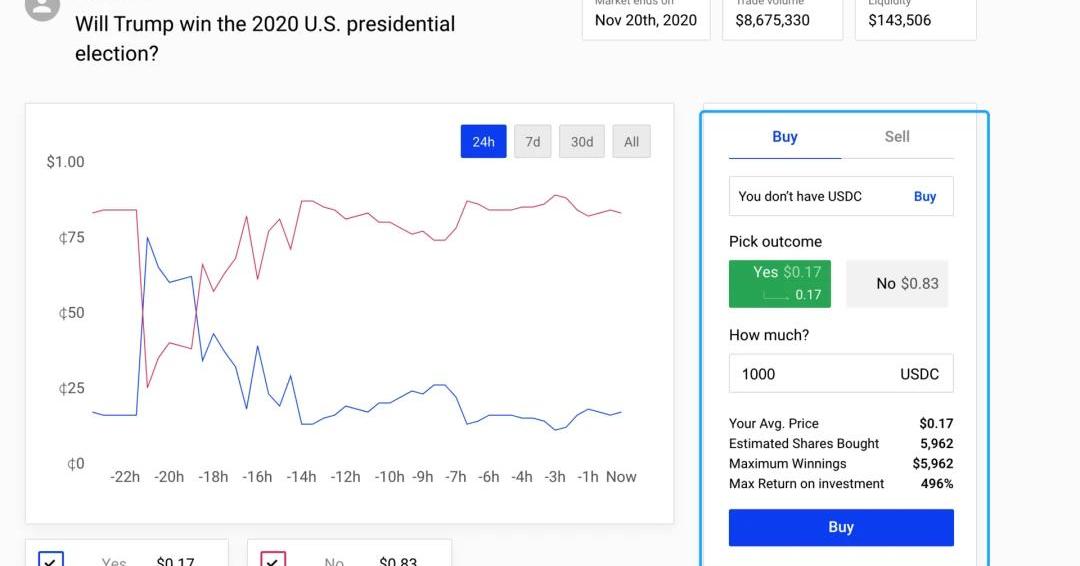Select the Yes $0.17 outcome

coord(786,284)
